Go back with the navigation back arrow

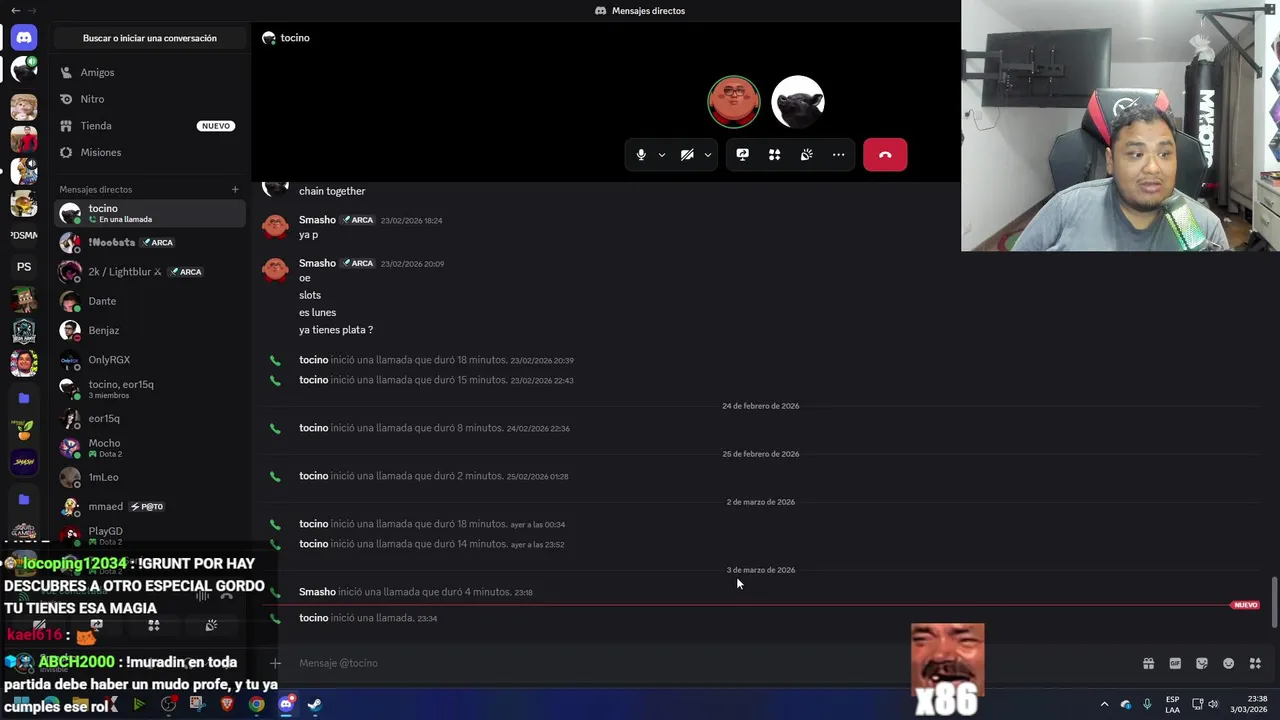coord(16,10)
